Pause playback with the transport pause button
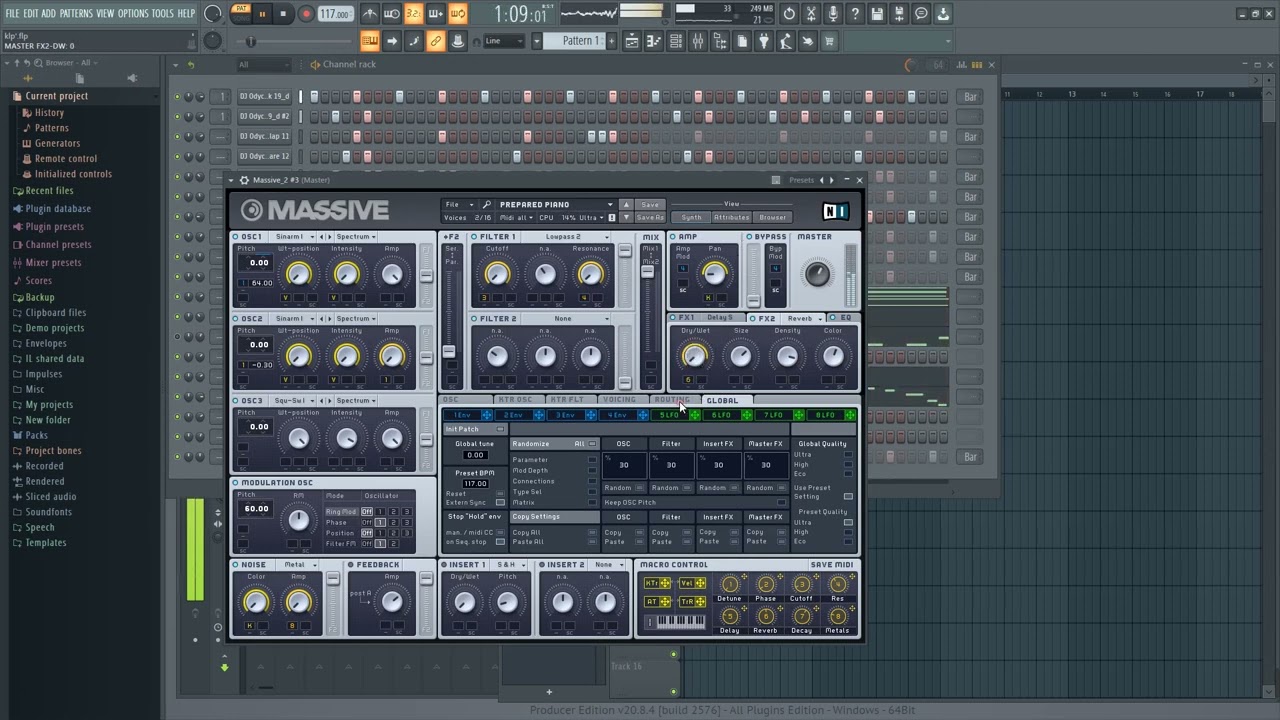Image resolution: width=1280 pixels, height=720 pixels. (x=262, y=14)
